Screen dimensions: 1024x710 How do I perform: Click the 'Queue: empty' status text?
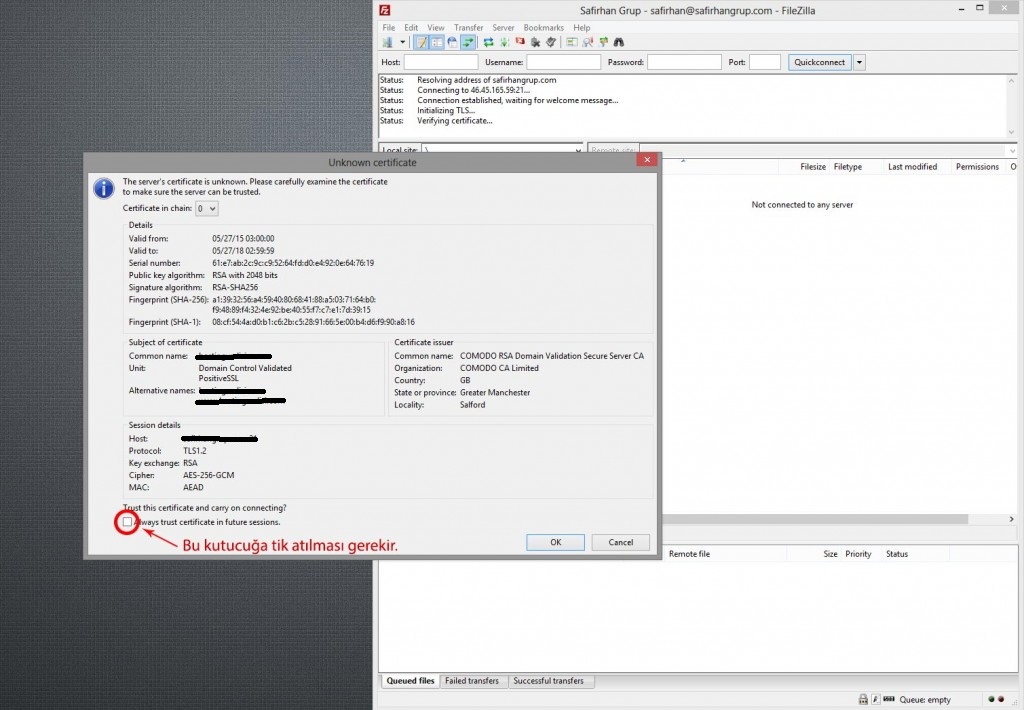pyautogui.click(x=925, y=700)
